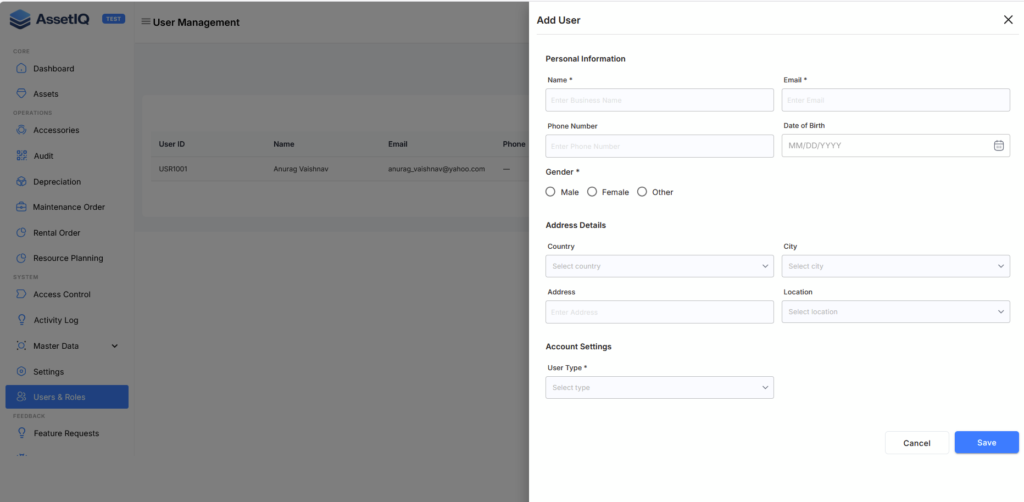Click the Rental Order sidebar icon
This screenshot has height=502, width=1024.
pyautogui.click(x=21, y=232)
